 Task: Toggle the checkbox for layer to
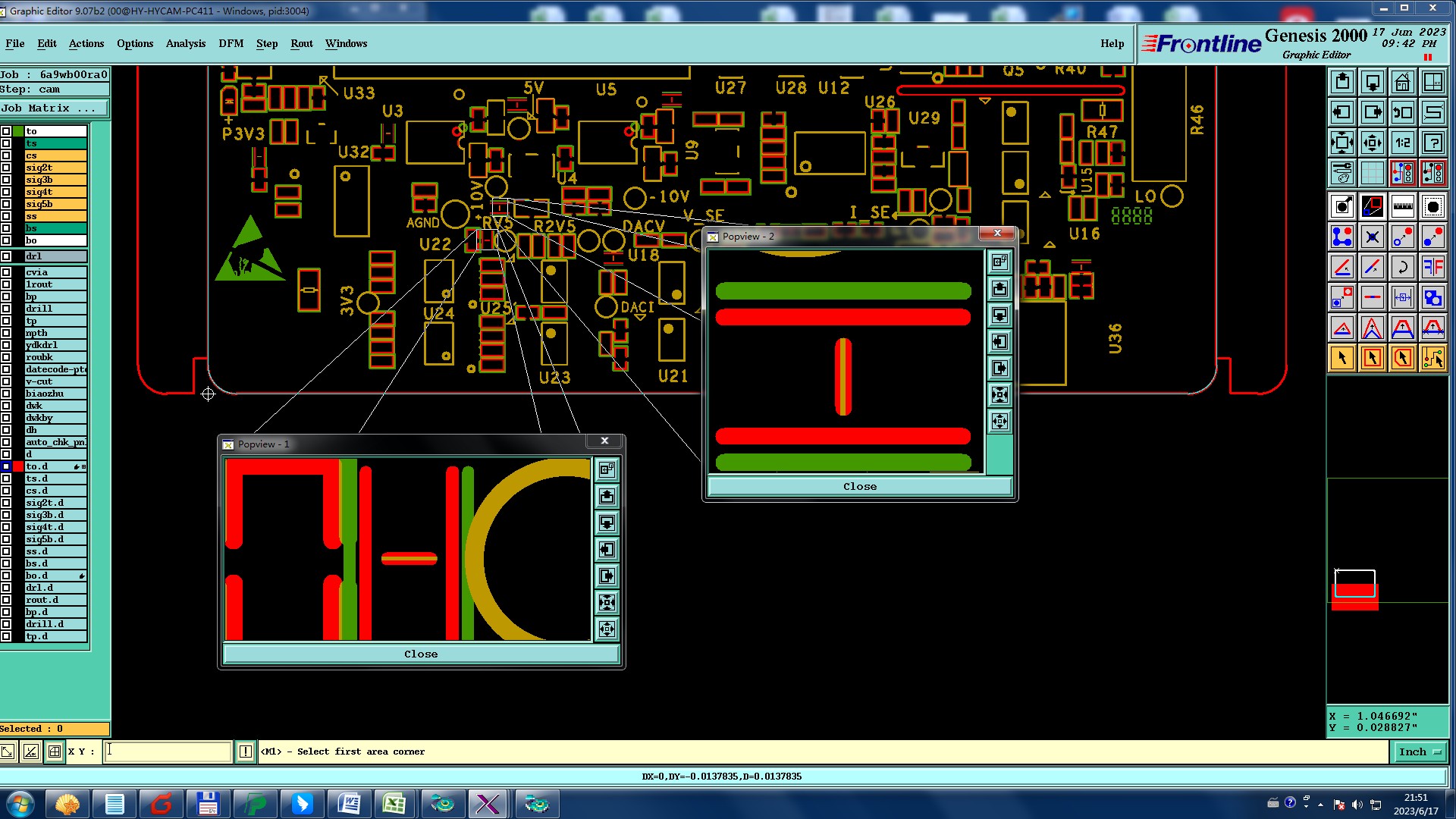(6, 131)
